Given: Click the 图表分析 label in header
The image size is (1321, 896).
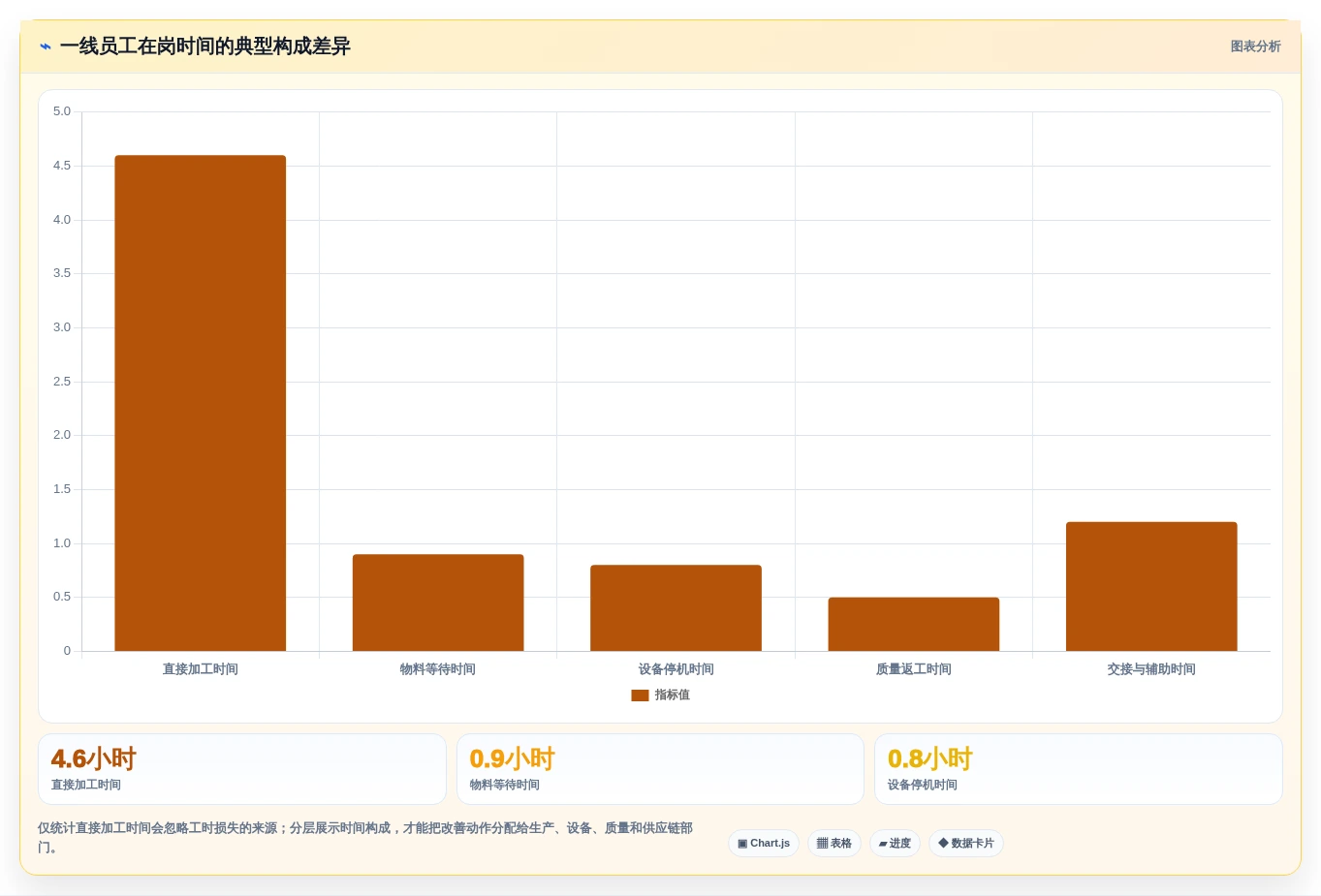Looking at the screenshot, I should pyautogui.click(x=1255, y=46).
